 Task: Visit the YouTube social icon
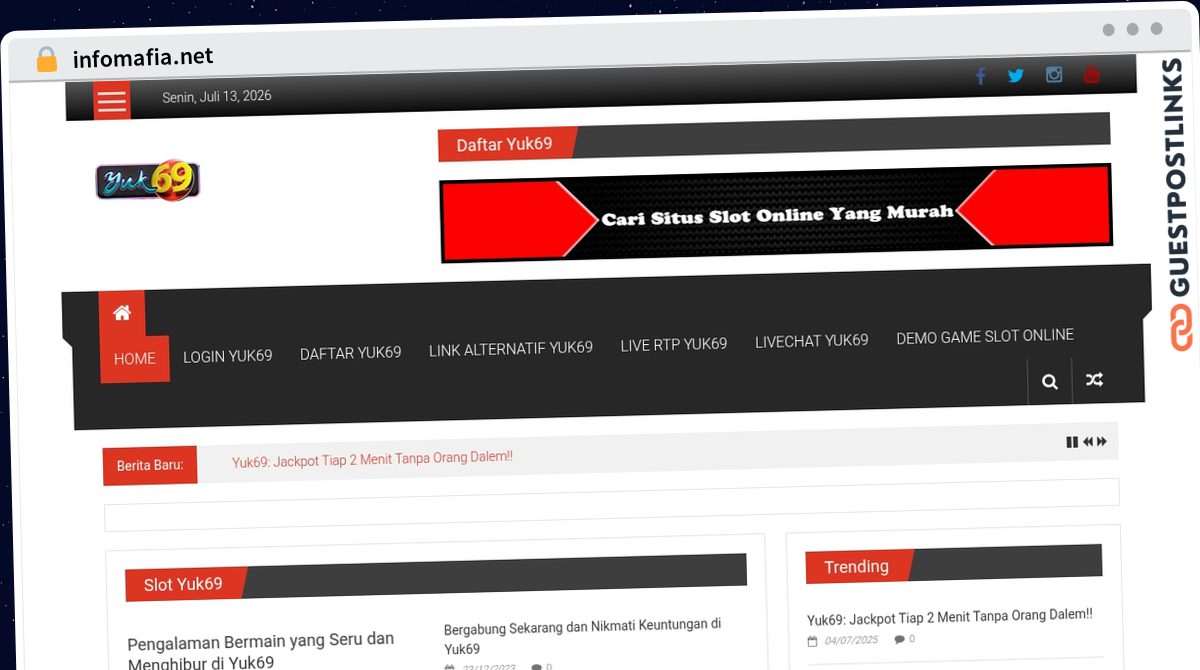click(x=1091, y=73)
